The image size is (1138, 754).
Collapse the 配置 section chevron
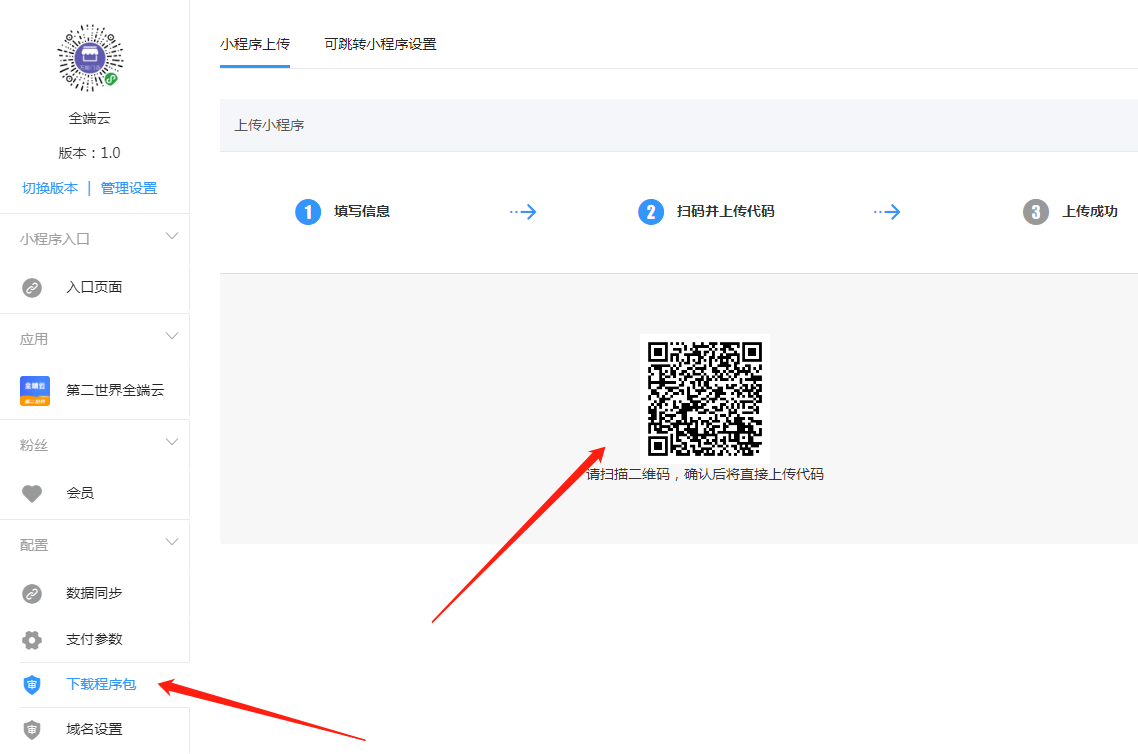tap(172, 542)
